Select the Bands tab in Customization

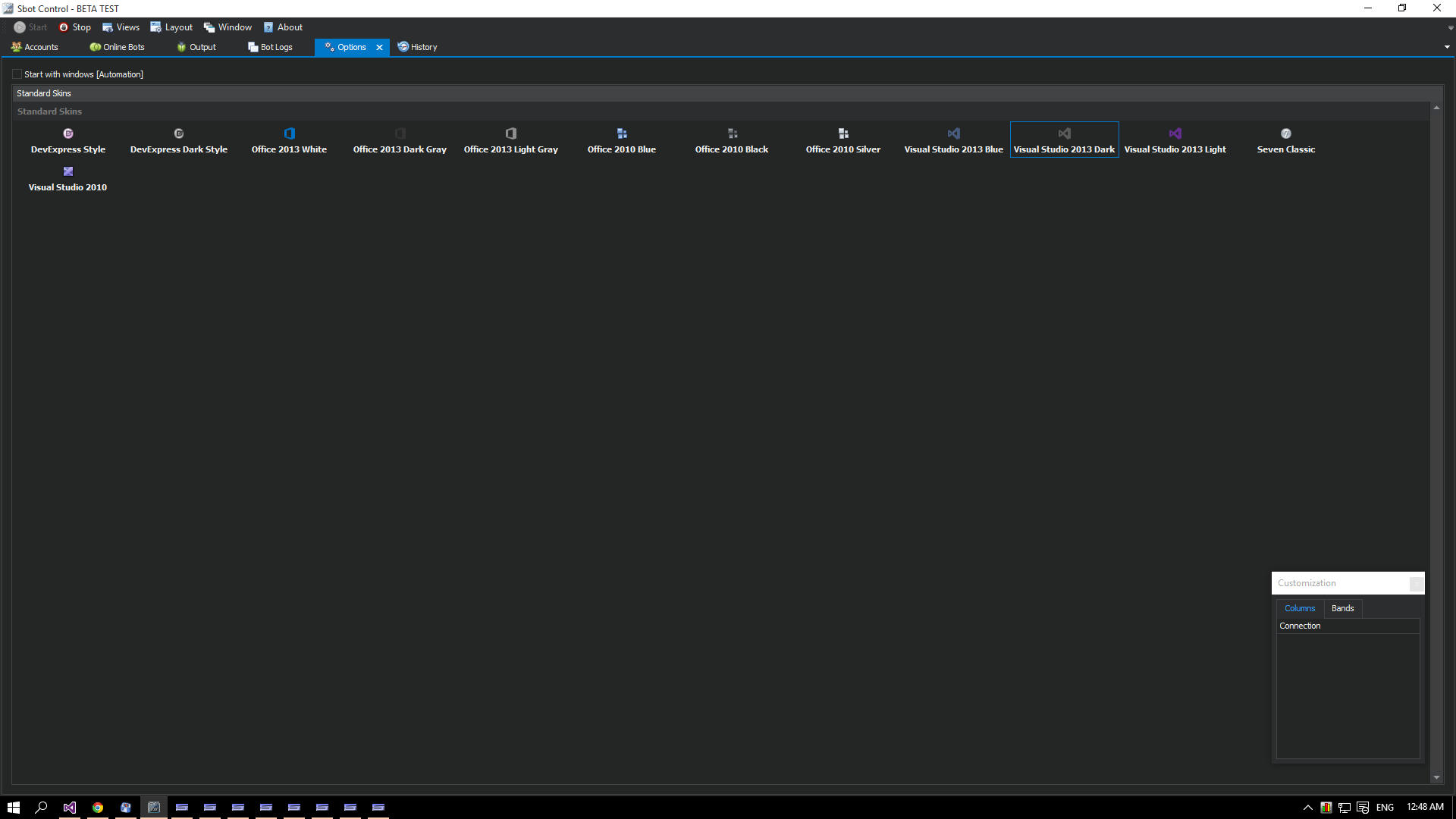point(1342,608)
